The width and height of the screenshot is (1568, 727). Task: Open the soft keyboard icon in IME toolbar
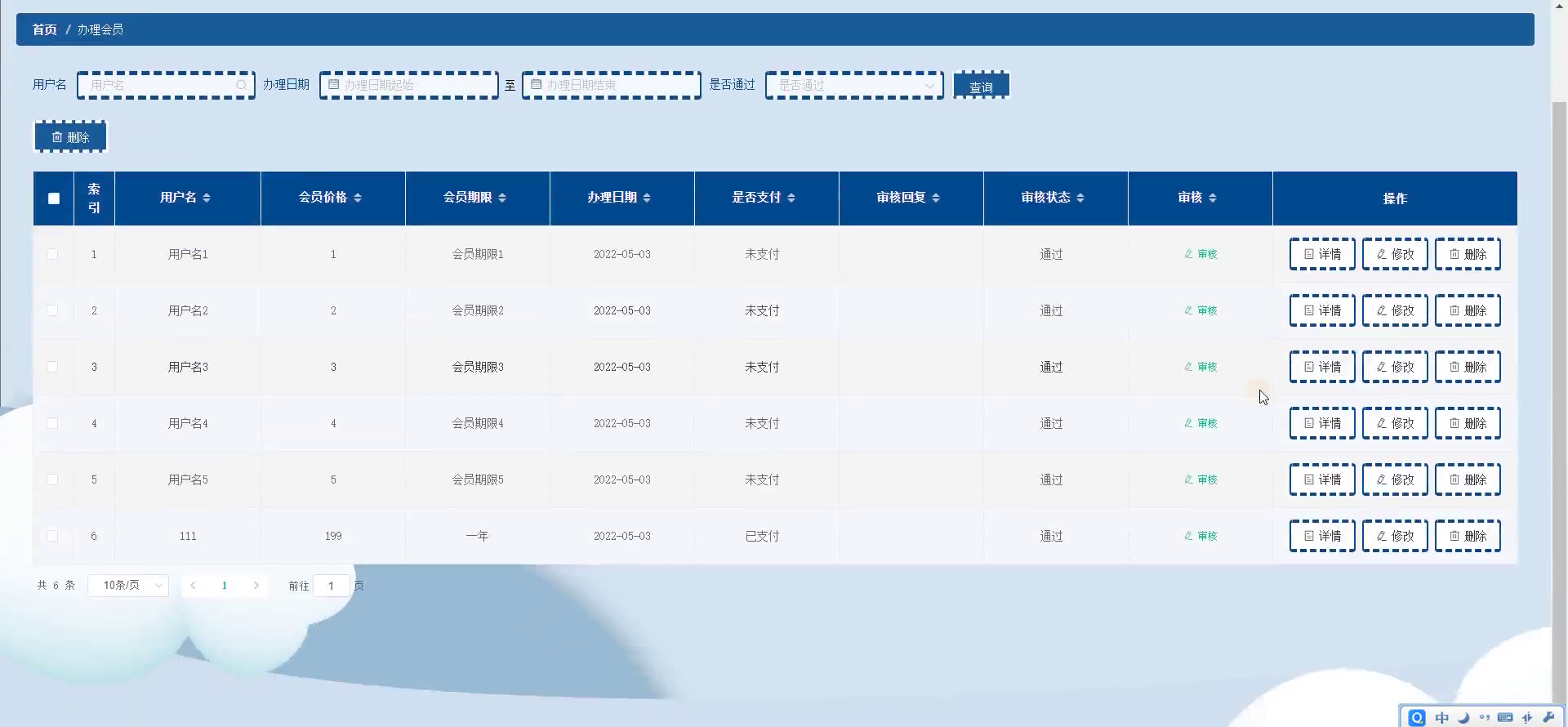tap(1505, 717)
